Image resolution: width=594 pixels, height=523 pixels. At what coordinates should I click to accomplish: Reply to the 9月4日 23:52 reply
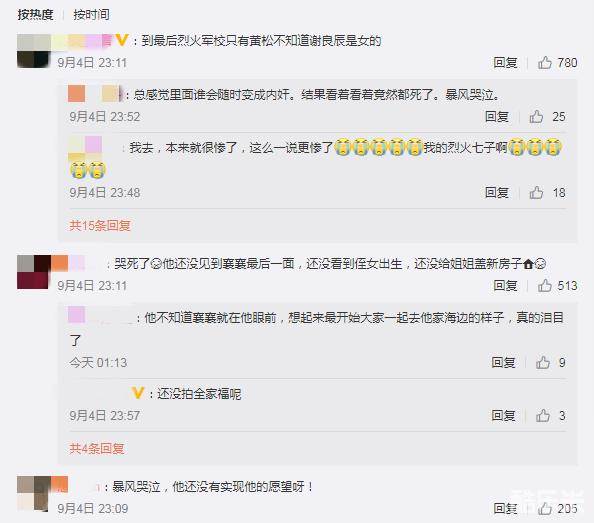497,117
